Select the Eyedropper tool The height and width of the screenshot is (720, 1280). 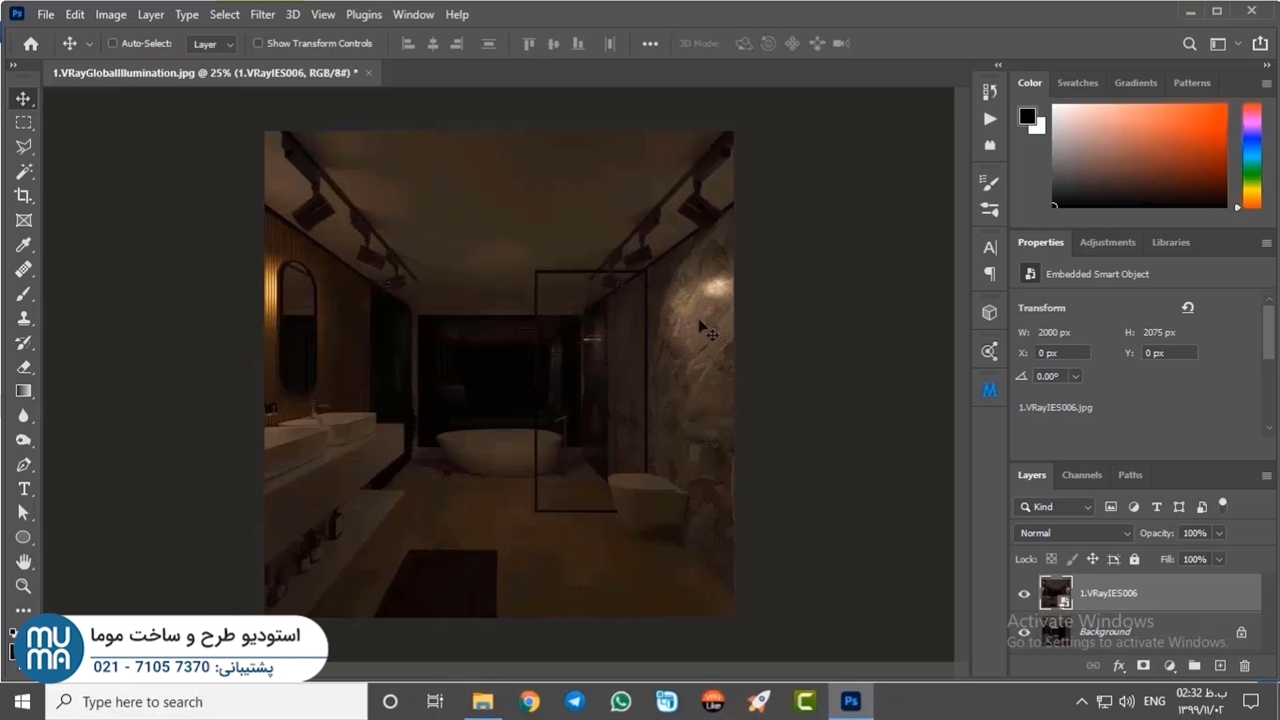pyautogui.click(x=23, y=245)
